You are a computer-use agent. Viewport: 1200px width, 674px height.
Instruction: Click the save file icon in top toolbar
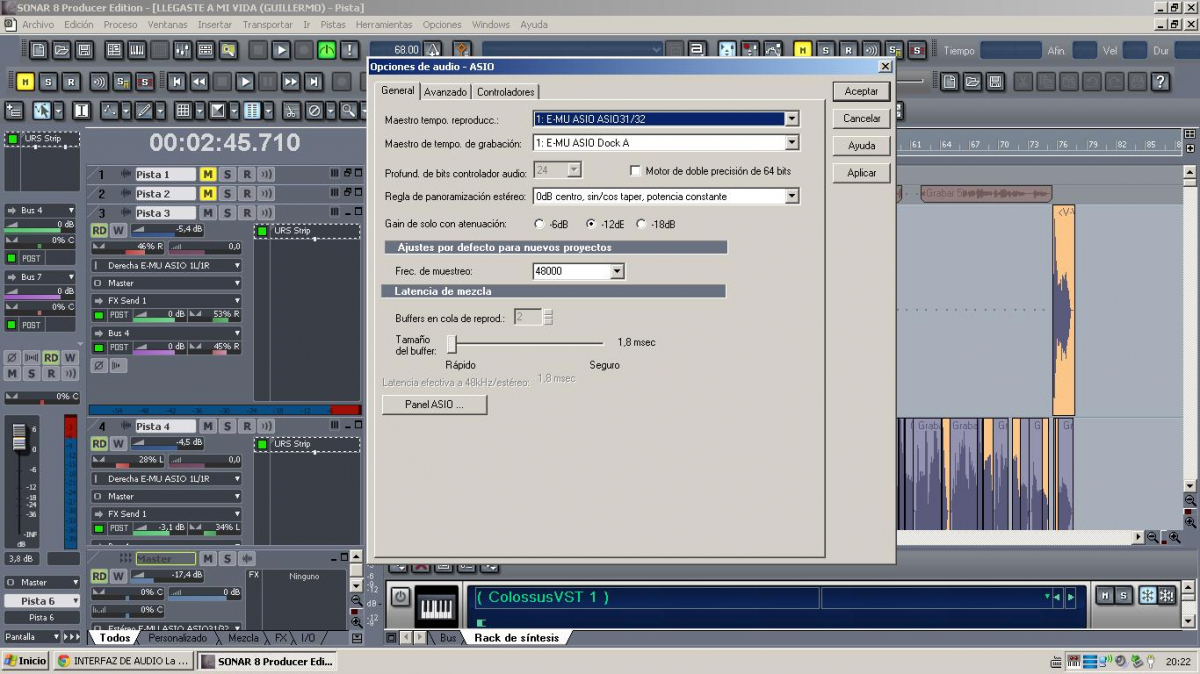pos(85,49)
